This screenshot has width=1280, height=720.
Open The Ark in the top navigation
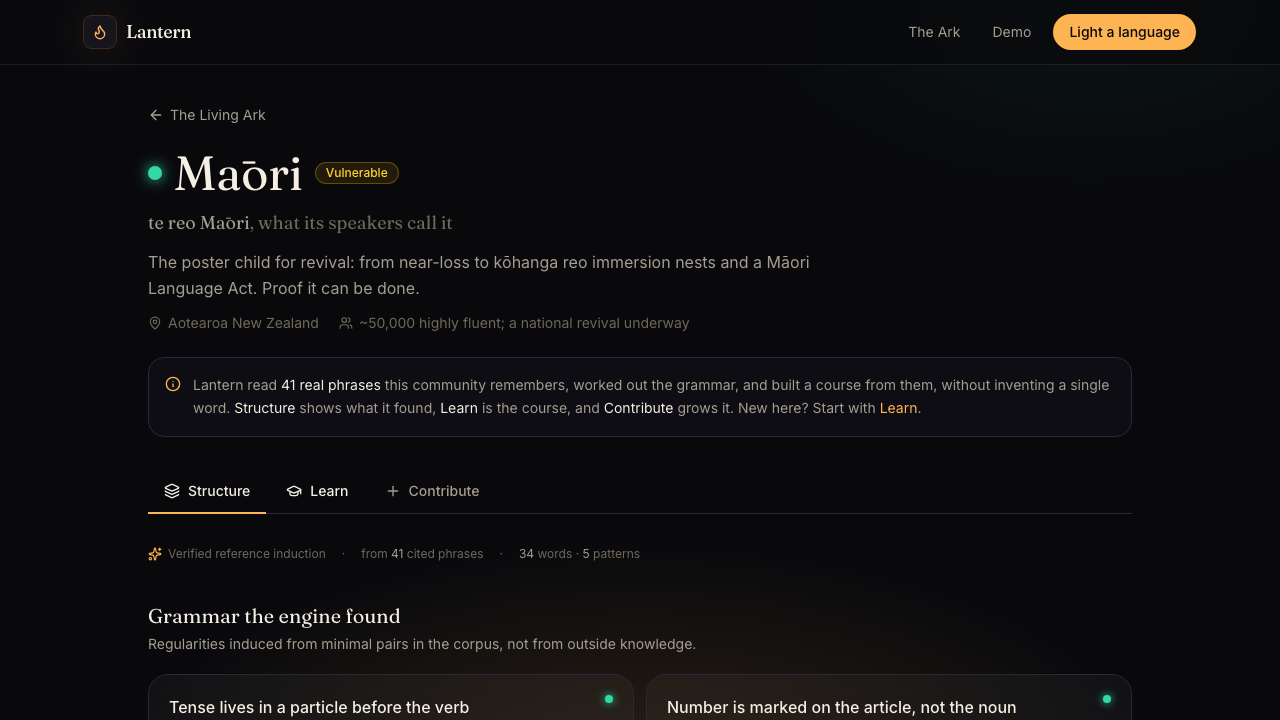(x=934, y=32)
